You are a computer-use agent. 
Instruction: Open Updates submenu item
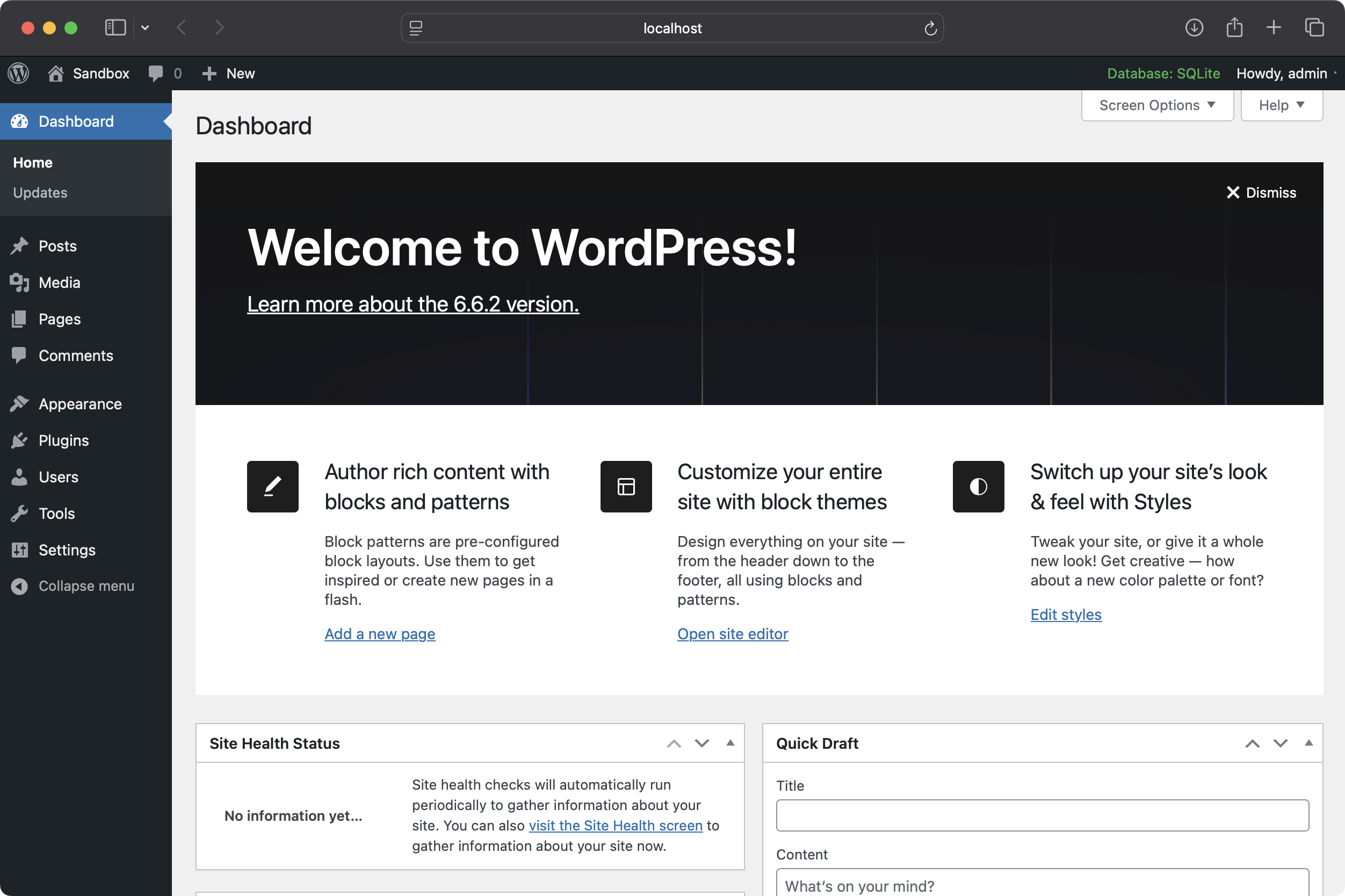(x=40, y=192)
